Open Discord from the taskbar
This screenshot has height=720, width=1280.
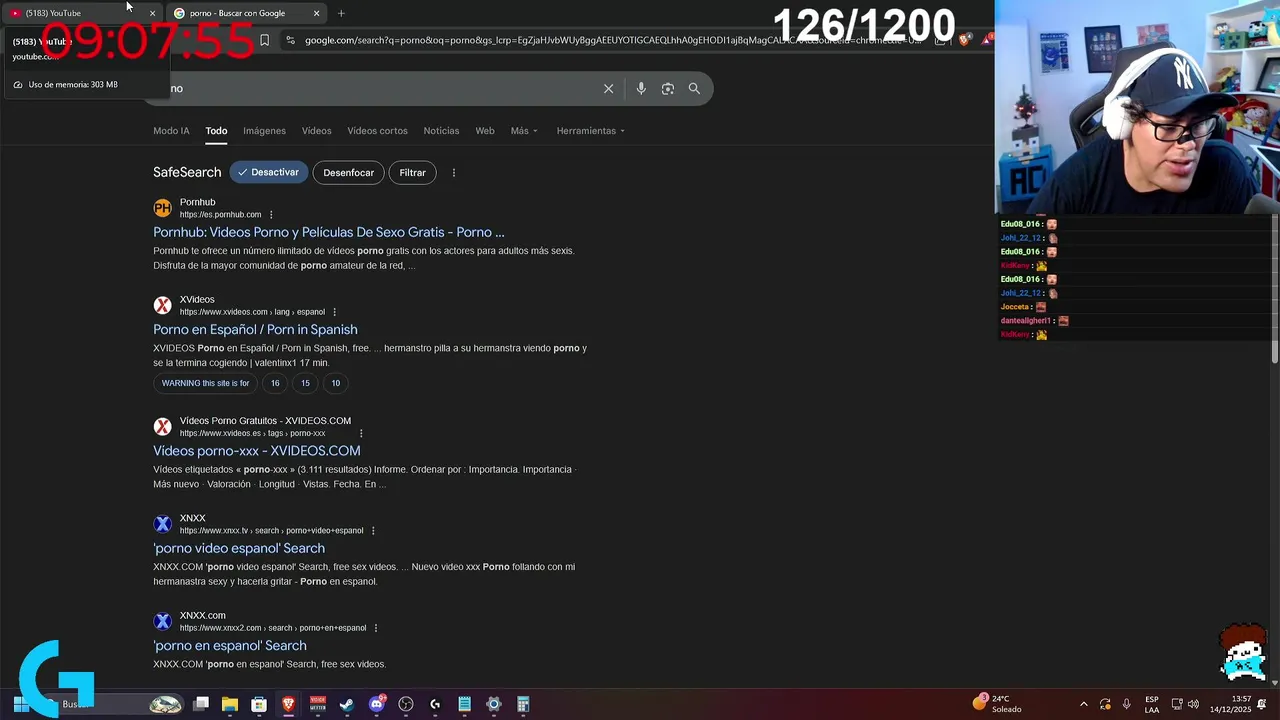pos(377,704)
